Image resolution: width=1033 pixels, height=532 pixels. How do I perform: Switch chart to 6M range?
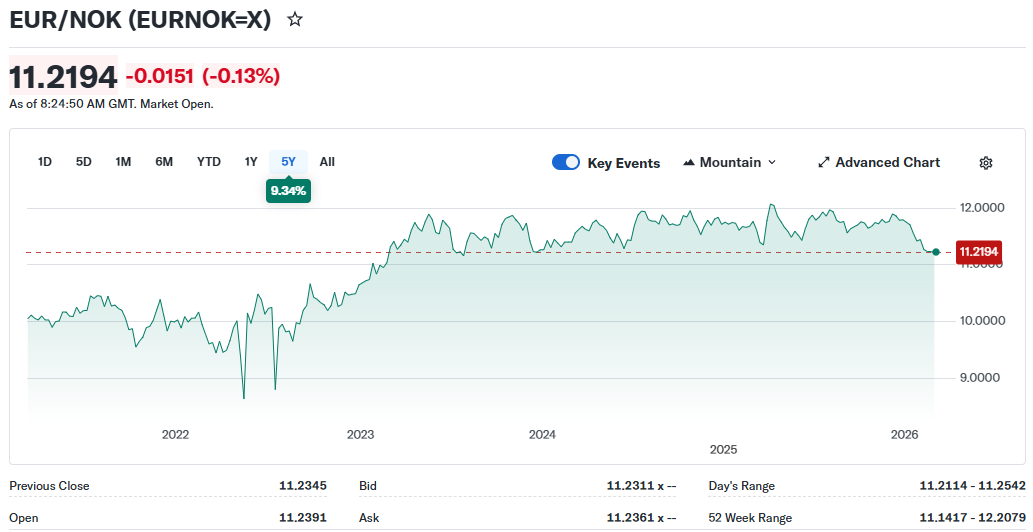tap(164, 162)
